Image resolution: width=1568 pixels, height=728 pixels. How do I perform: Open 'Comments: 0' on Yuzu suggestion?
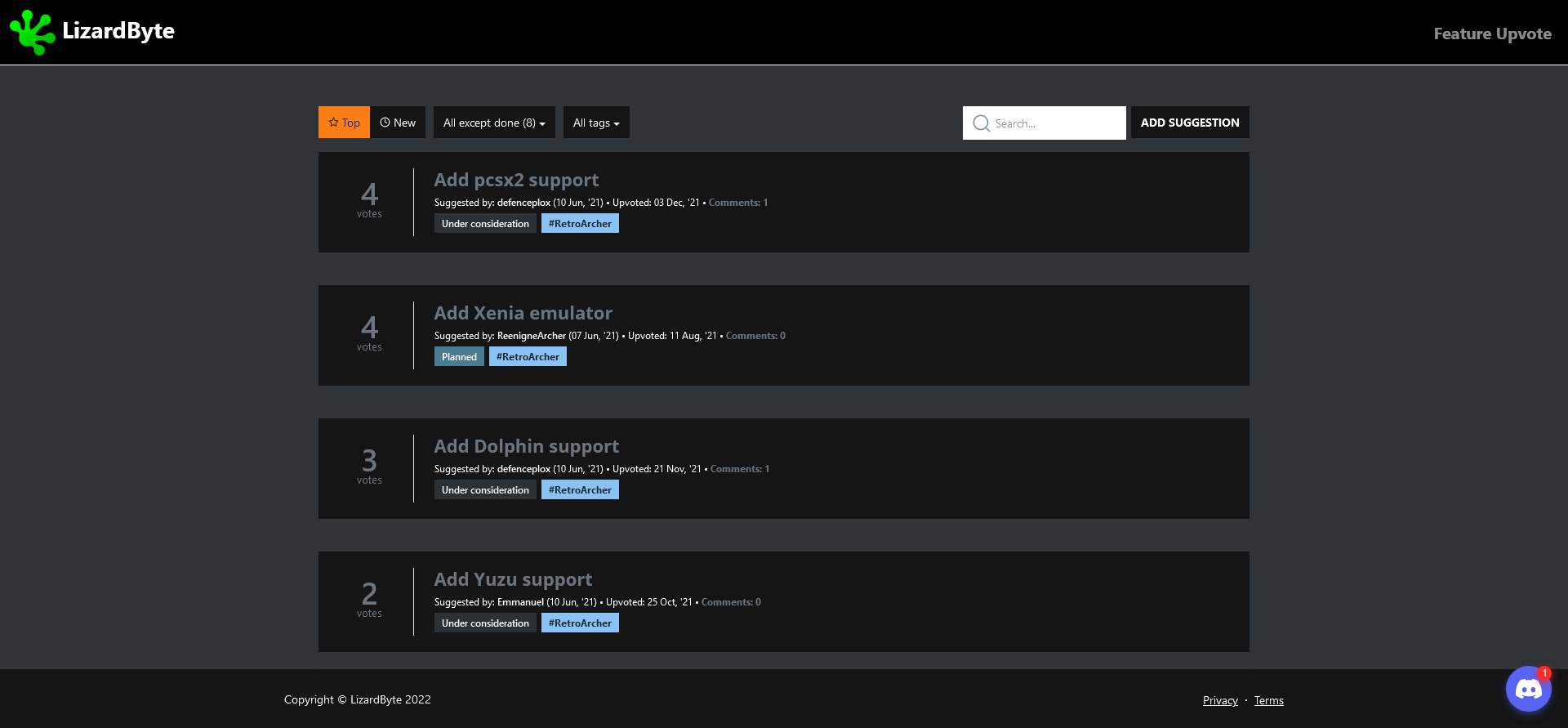(x=731, y=602)
